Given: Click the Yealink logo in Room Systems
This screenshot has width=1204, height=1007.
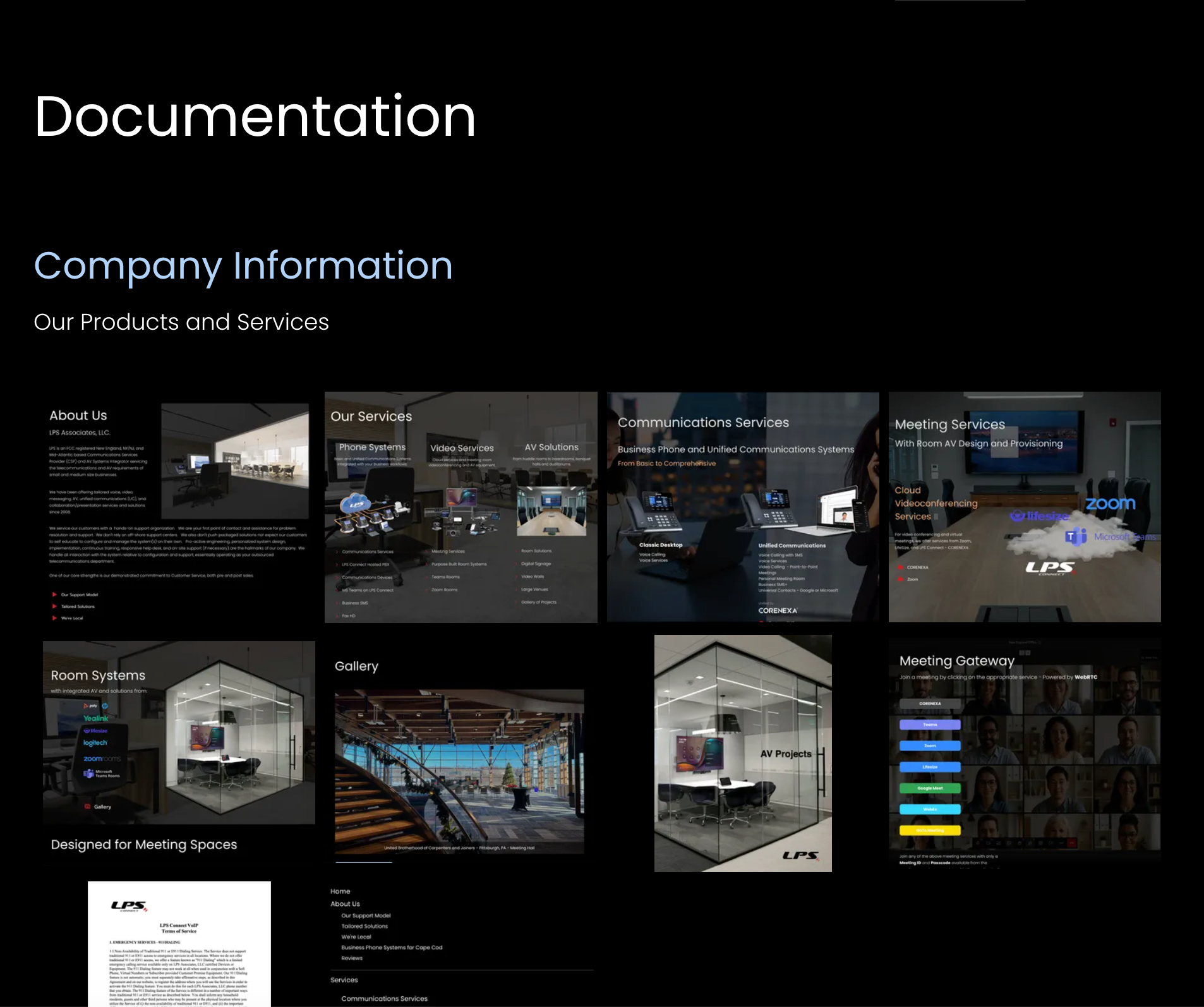Looking at the screenshot, I should tap(96, 718).
